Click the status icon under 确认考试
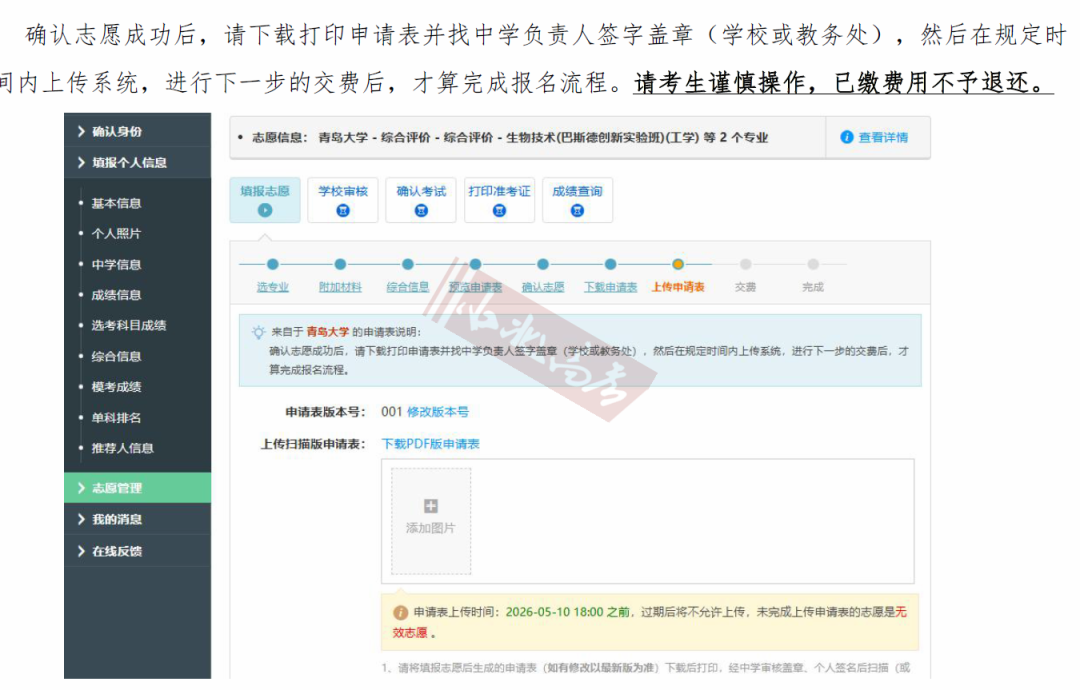 421,211
